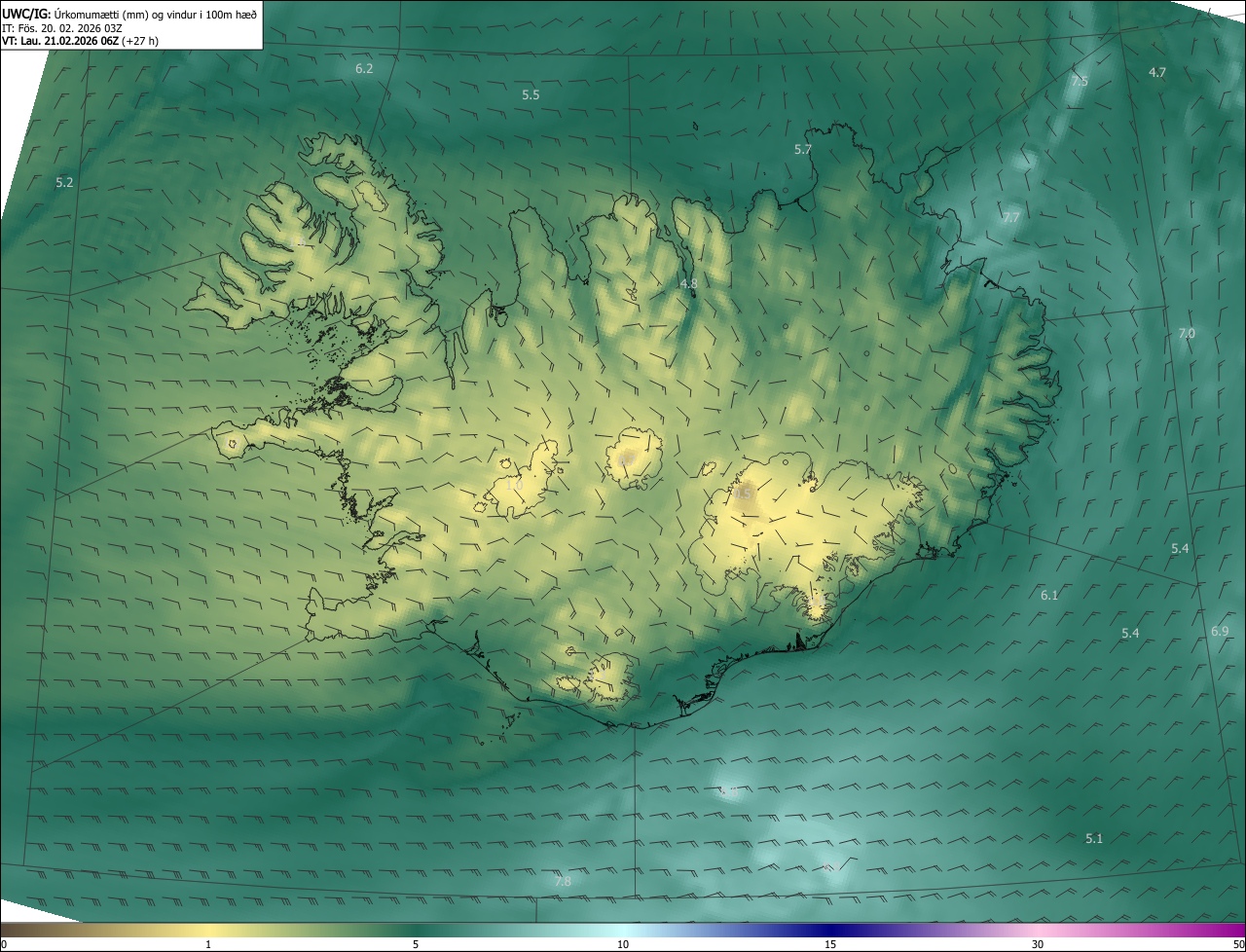Click the "IT: Fös. 20. 02. 2026 03Z" line

[x=61, y=28]
